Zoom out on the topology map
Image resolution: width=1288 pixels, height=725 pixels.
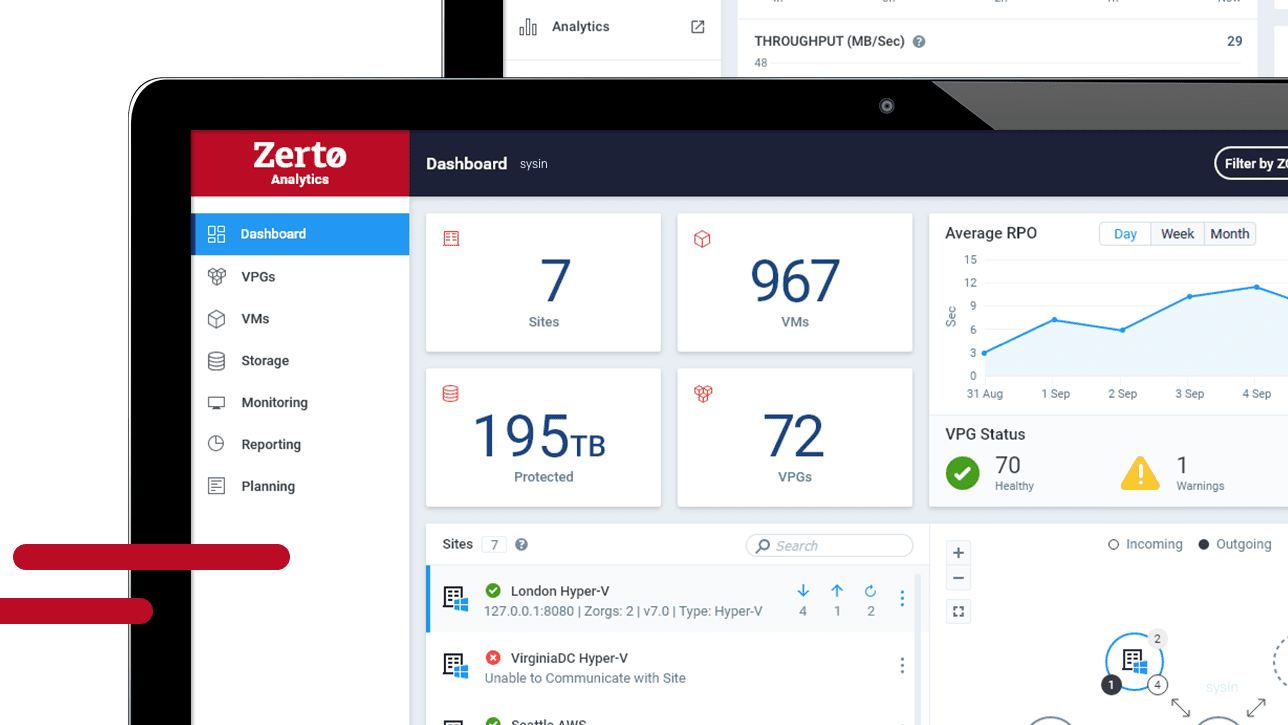958,578
